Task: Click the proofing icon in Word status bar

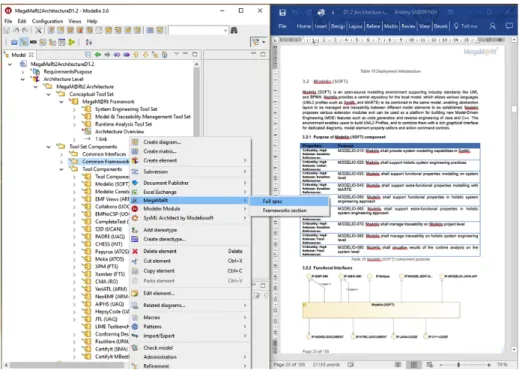Action: (350, 365)
